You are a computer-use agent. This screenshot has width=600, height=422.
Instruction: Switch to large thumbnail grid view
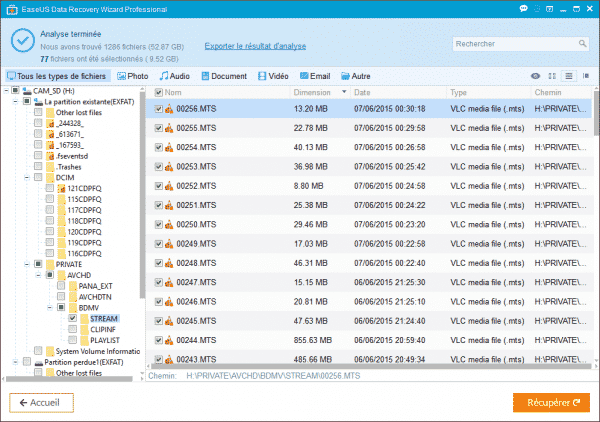point(552,76)
